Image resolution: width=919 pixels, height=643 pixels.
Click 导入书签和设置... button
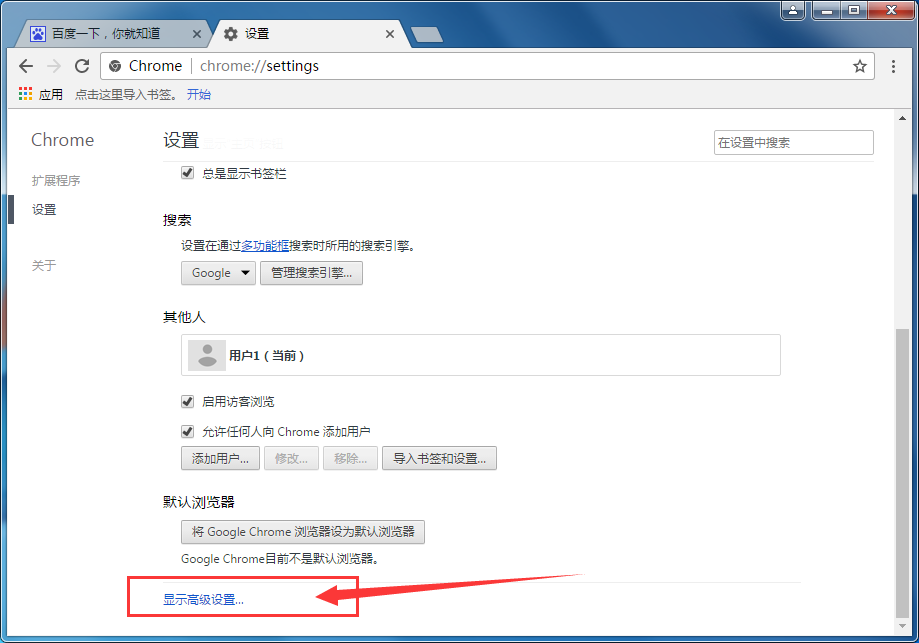pyautogui.click(x=440, y=458)
